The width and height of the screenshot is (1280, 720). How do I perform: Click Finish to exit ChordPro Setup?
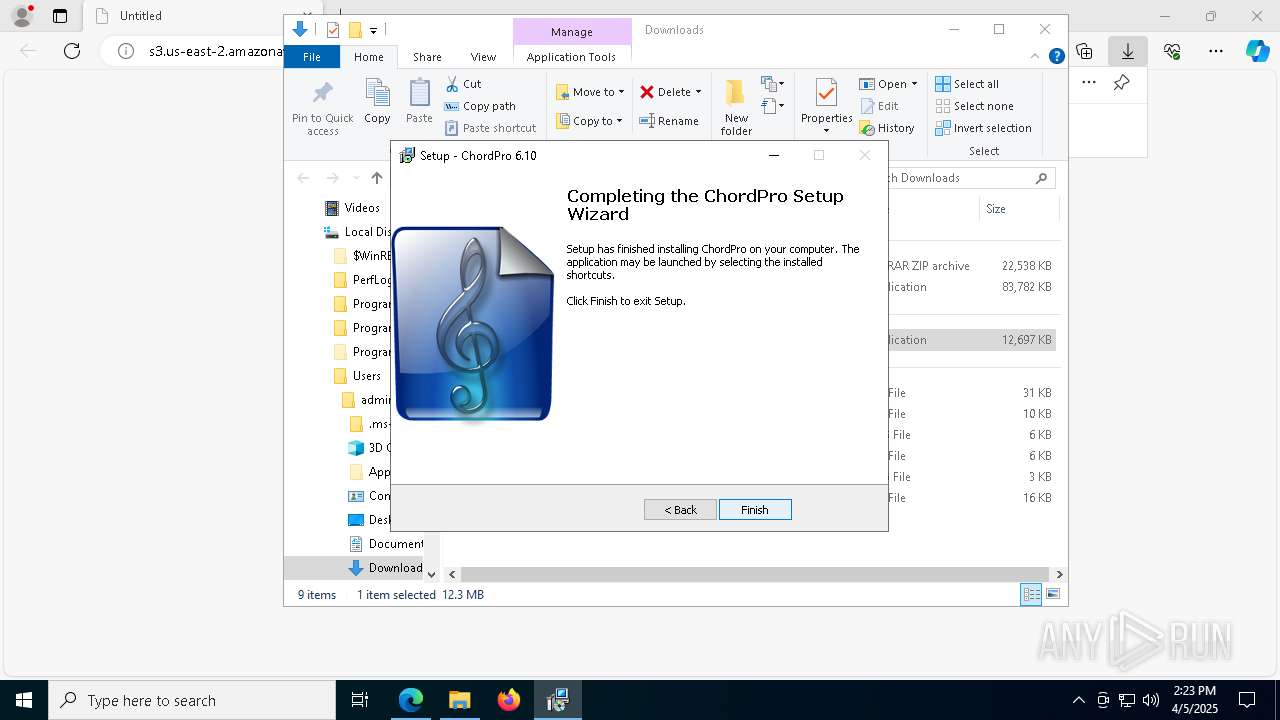pyautogui.click(x=755, y=510)
